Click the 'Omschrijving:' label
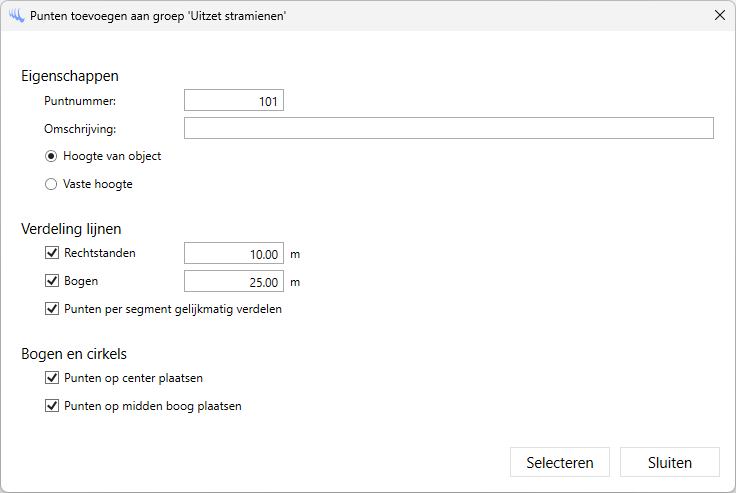The height and width of the screenshot is (493, 736). [x=80, y=129]
